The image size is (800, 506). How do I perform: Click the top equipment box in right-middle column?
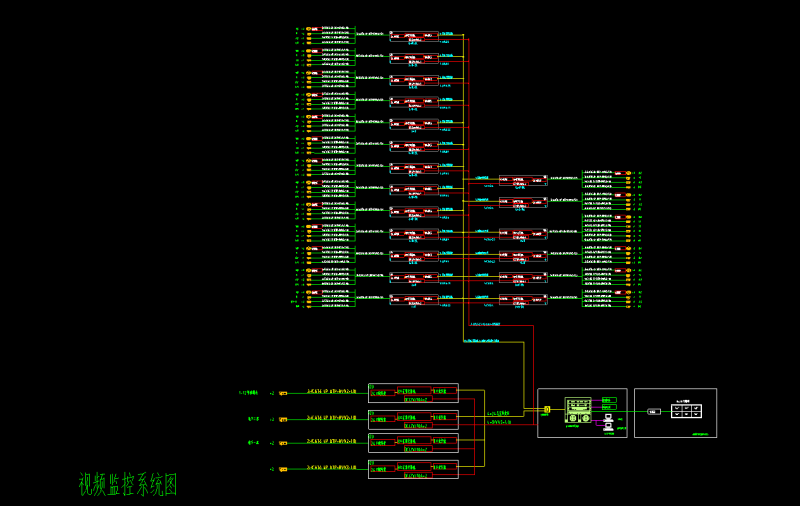pos(523,180)
